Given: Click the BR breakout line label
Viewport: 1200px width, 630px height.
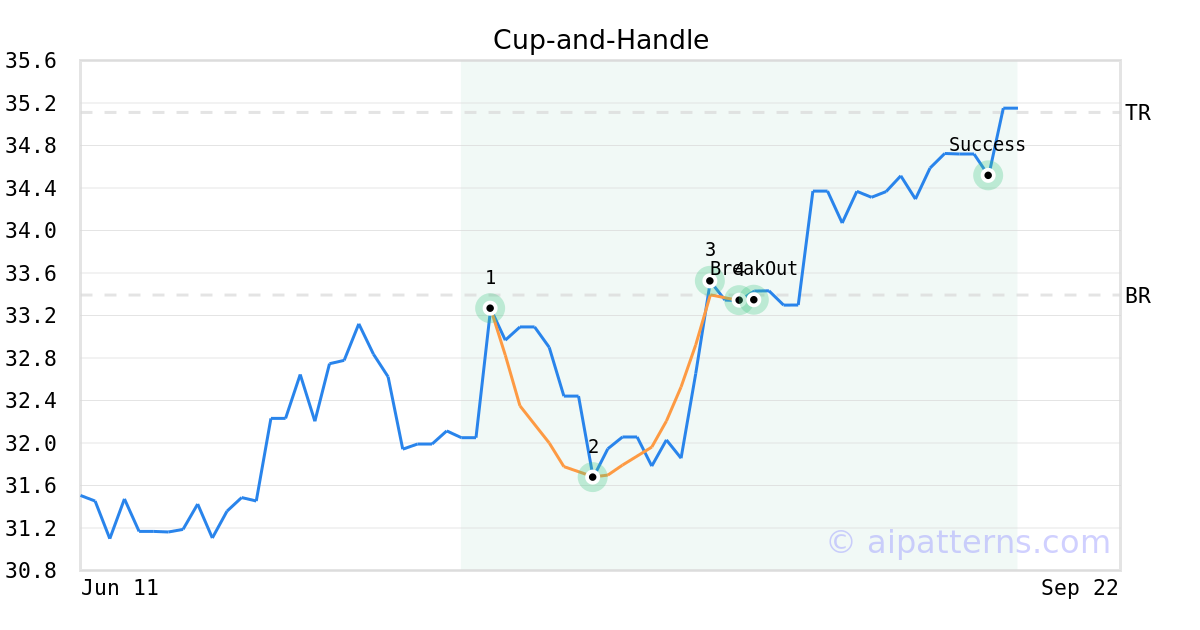Looking at the screenshot, I should coord(1138,296).
